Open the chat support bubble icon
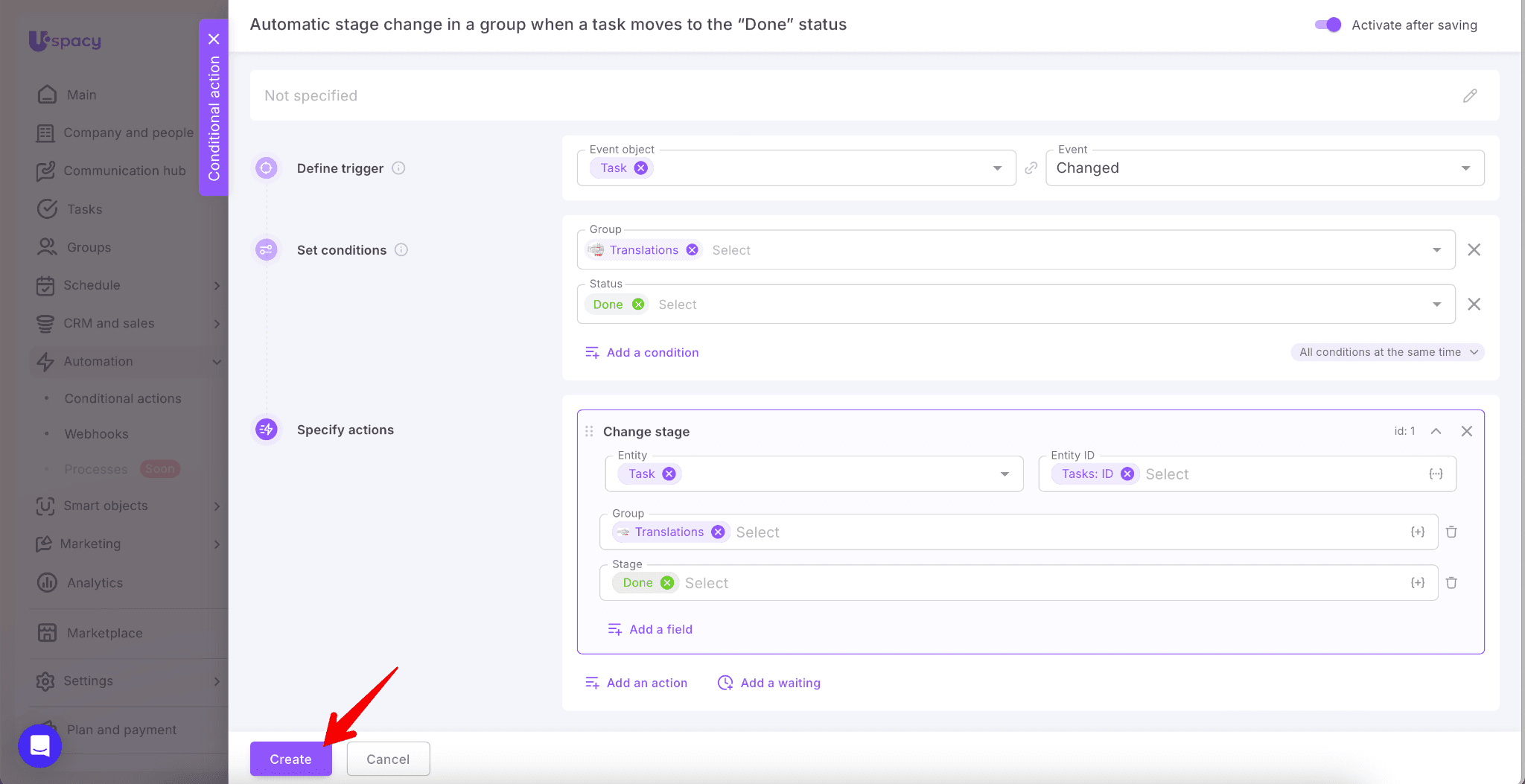The height and width of the screenshot is (784, 1525). 39,745
